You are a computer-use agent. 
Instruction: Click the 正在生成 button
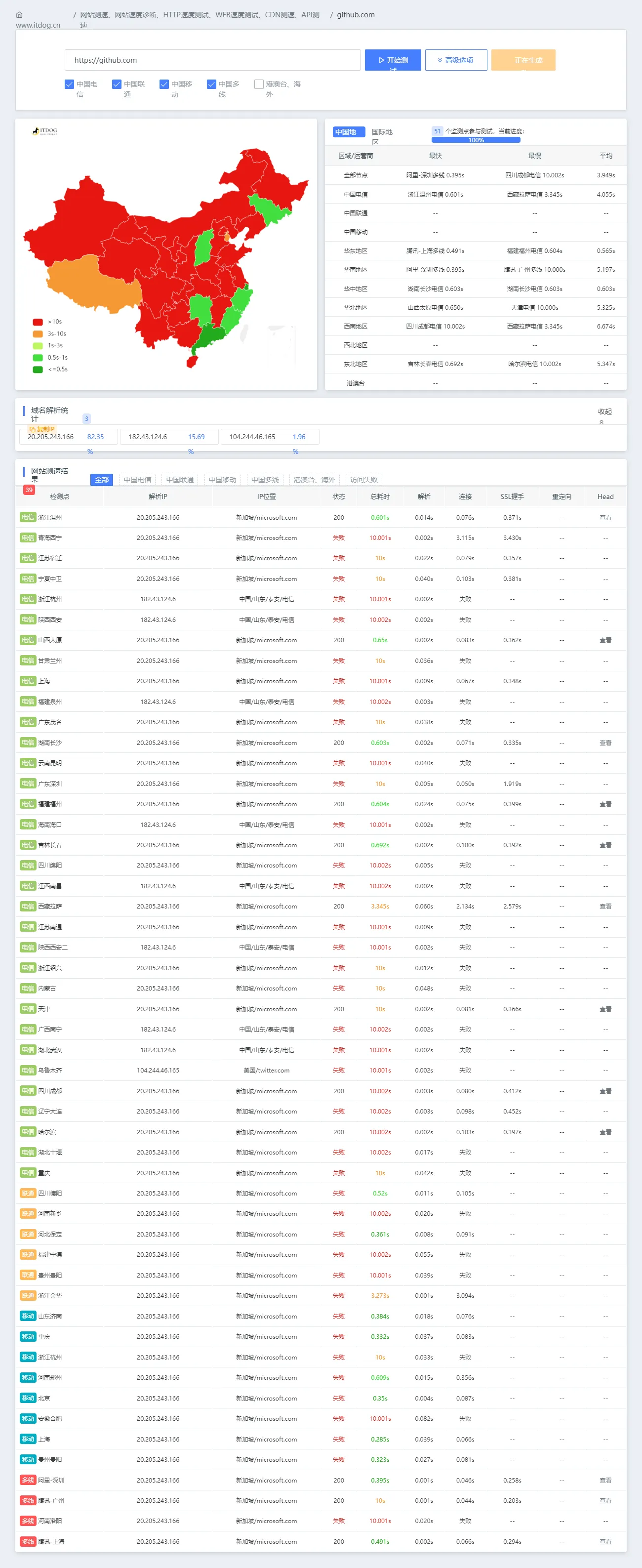[523, 60]
